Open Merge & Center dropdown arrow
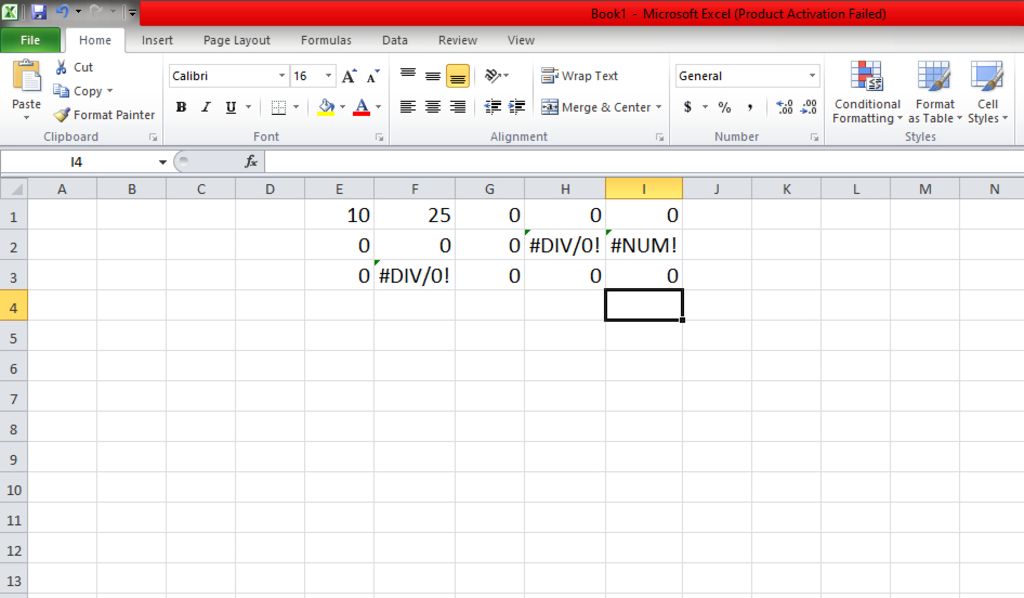The width and height of the screenshot is (1024, 598). (x=658, y=107)
